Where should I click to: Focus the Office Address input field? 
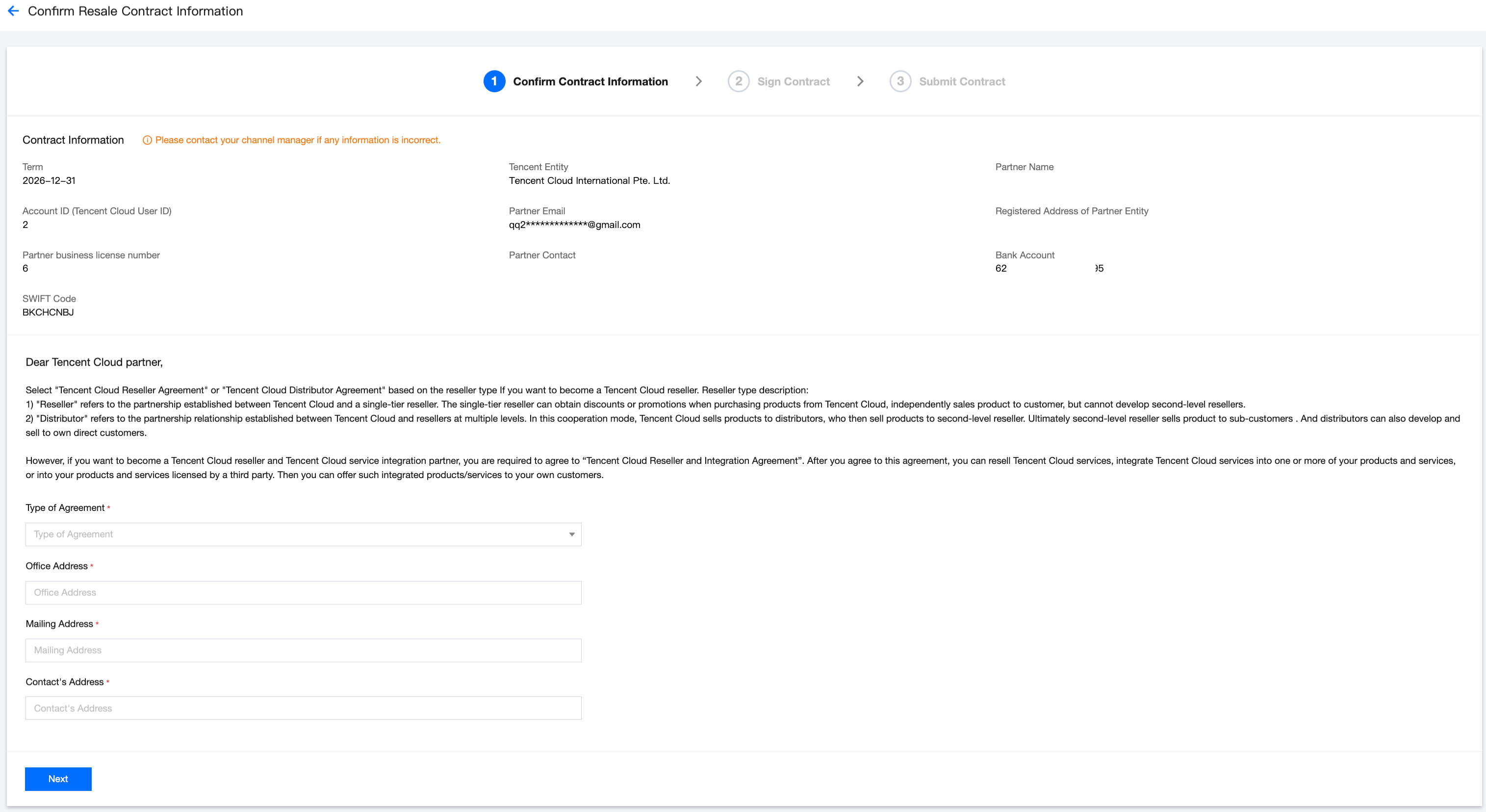[x=303, y=592]
